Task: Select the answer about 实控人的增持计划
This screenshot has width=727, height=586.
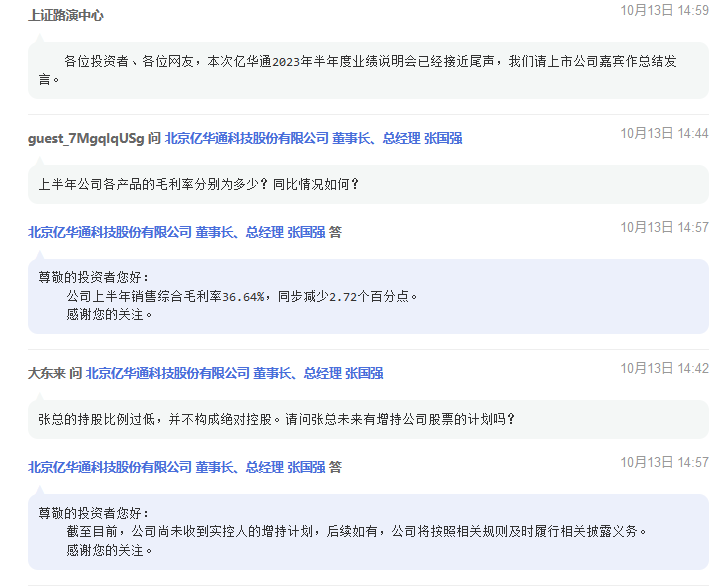Action: [x=368, y=532]
